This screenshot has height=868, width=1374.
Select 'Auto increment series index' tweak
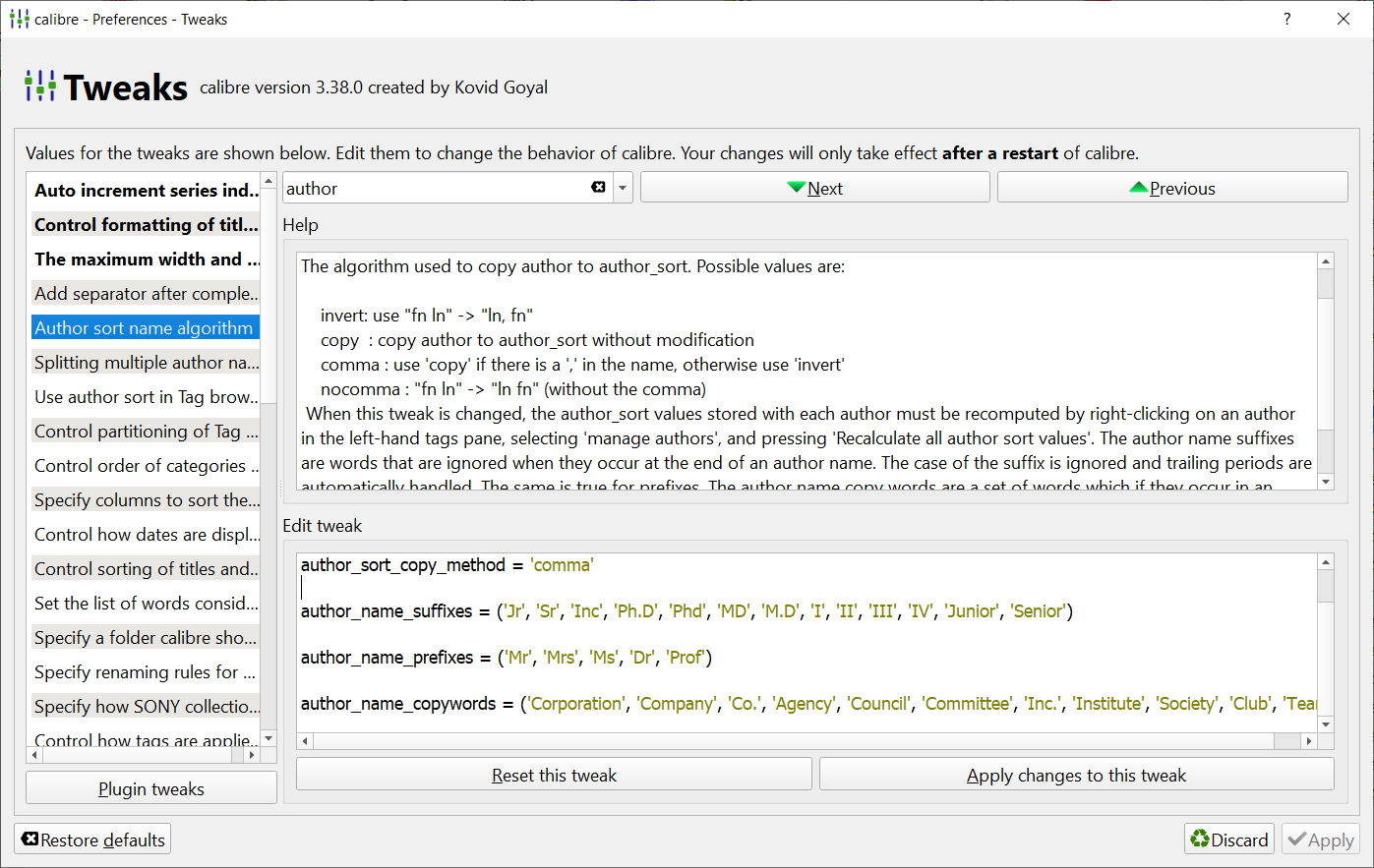click(145, 191)
